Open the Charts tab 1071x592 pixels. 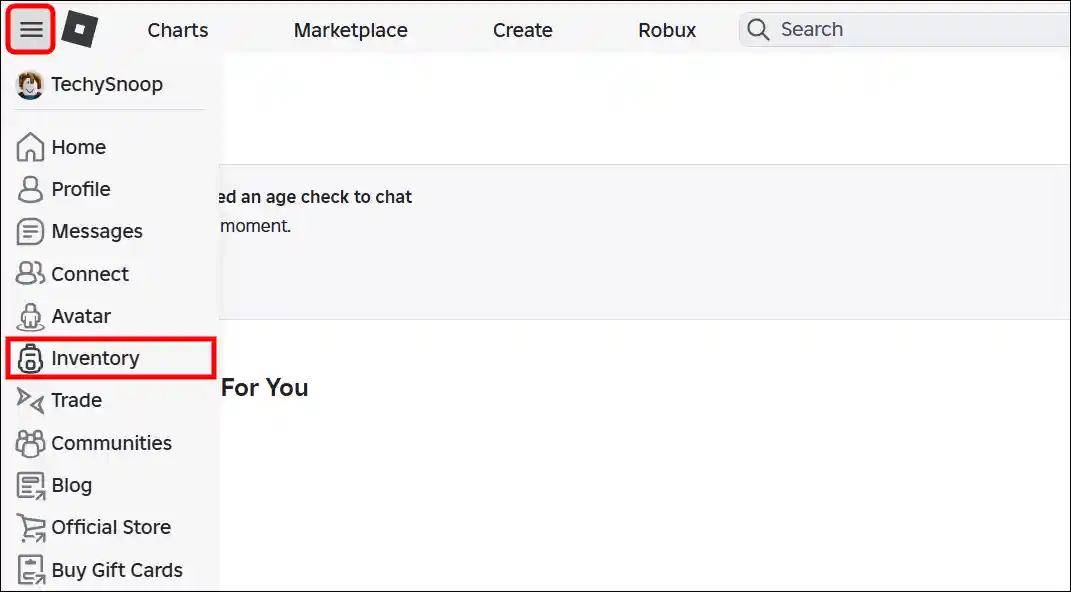tap(178, 30)
